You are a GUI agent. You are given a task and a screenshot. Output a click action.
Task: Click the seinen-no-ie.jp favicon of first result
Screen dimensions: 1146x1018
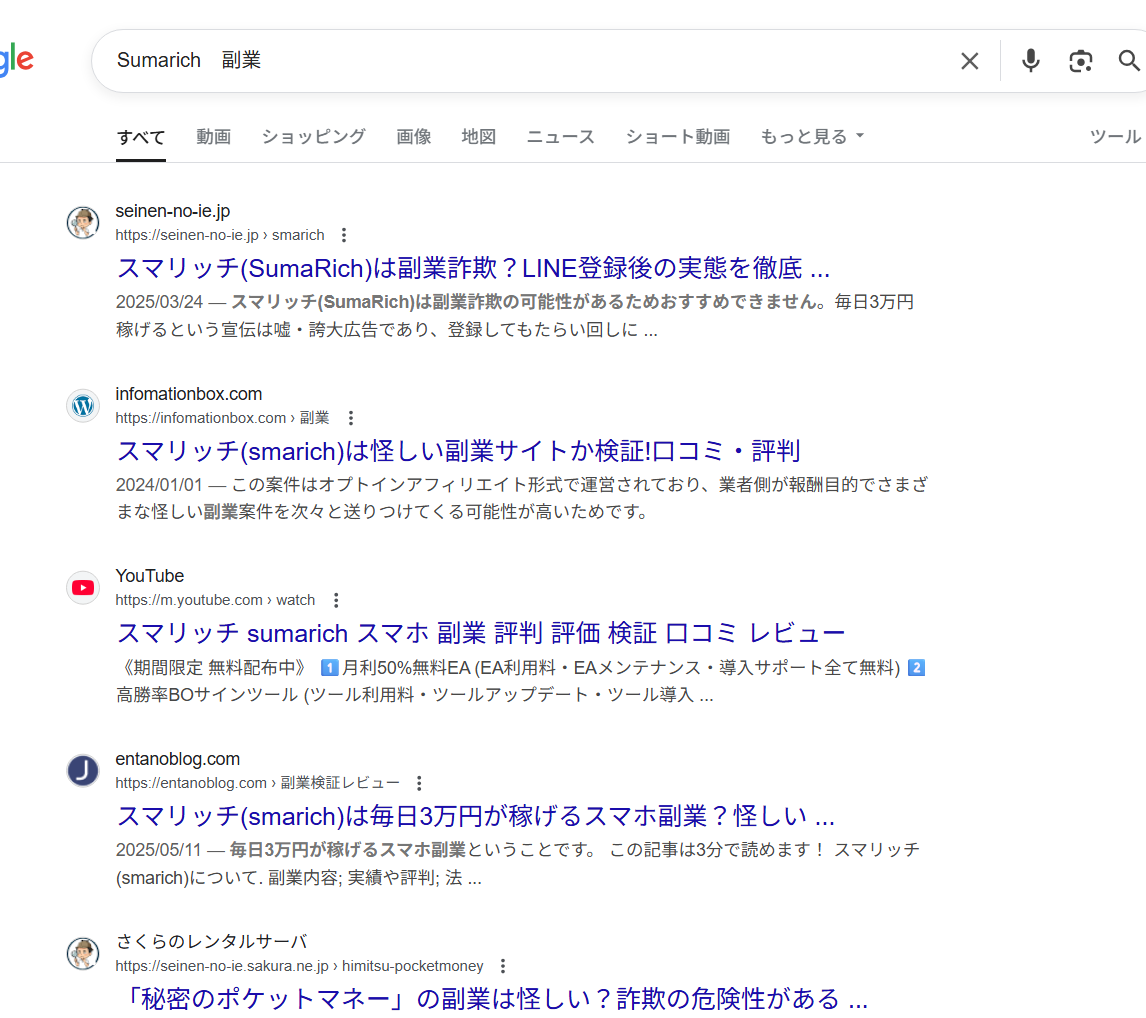(83, 223)
